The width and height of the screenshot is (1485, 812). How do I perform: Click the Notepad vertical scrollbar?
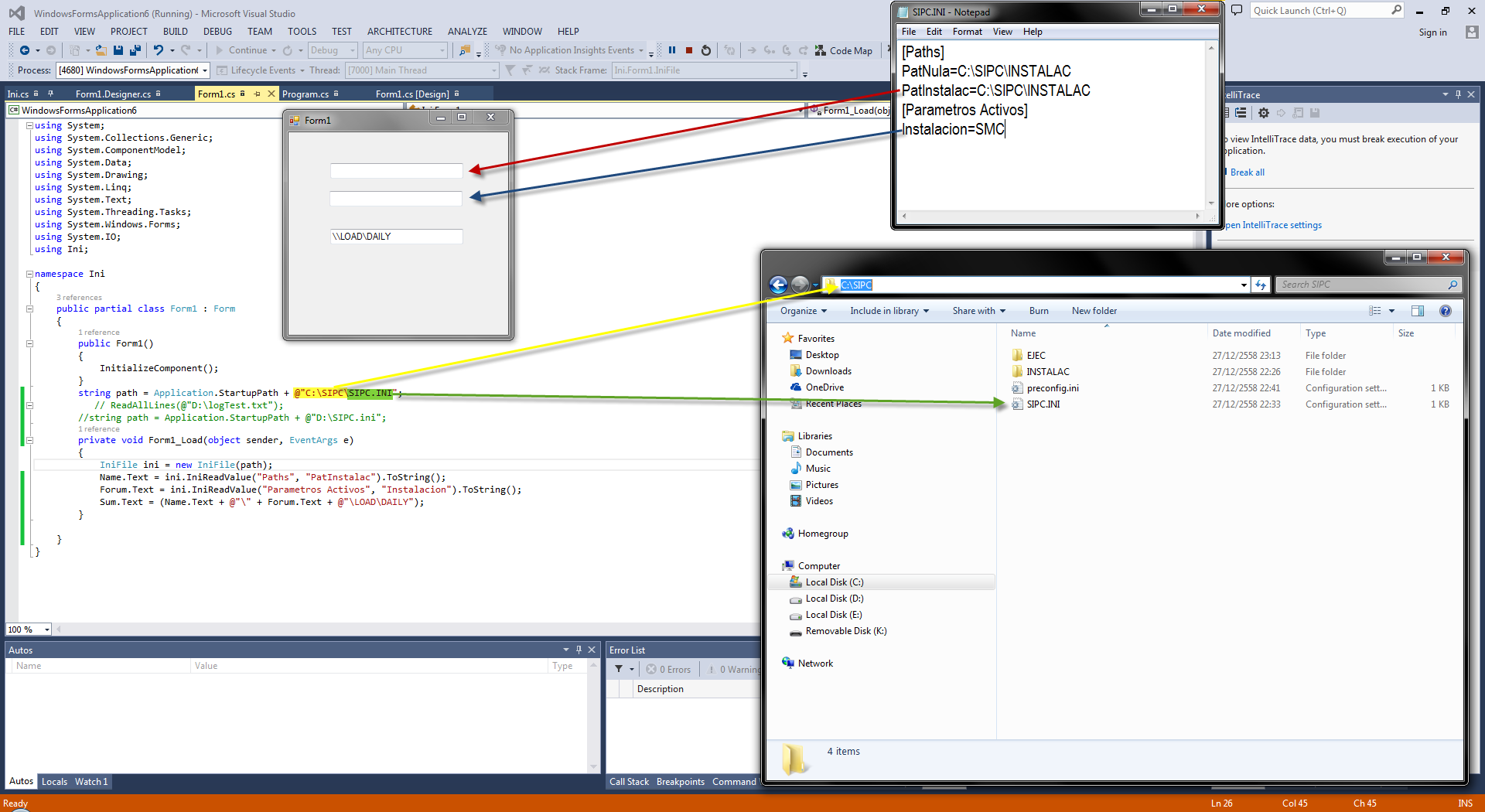[1210, 124]
